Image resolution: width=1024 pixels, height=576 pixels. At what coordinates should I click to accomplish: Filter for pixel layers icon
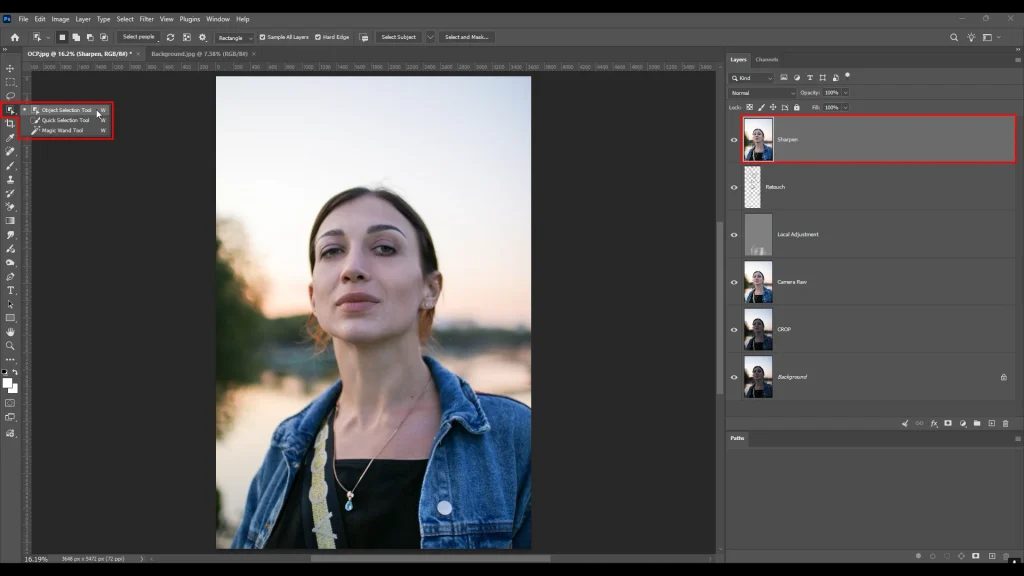pos(784,78)
